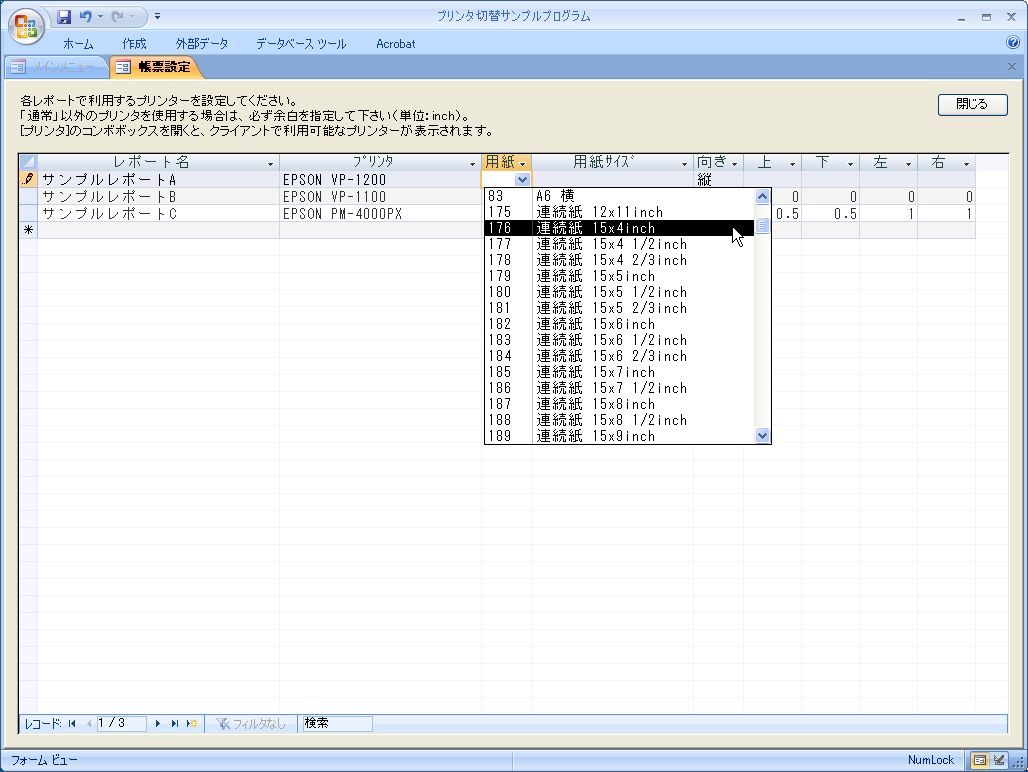Switch to Design view from status bar icon
Image resolution: width=1028 pixels, height=772 pixels.
(998, 760)
